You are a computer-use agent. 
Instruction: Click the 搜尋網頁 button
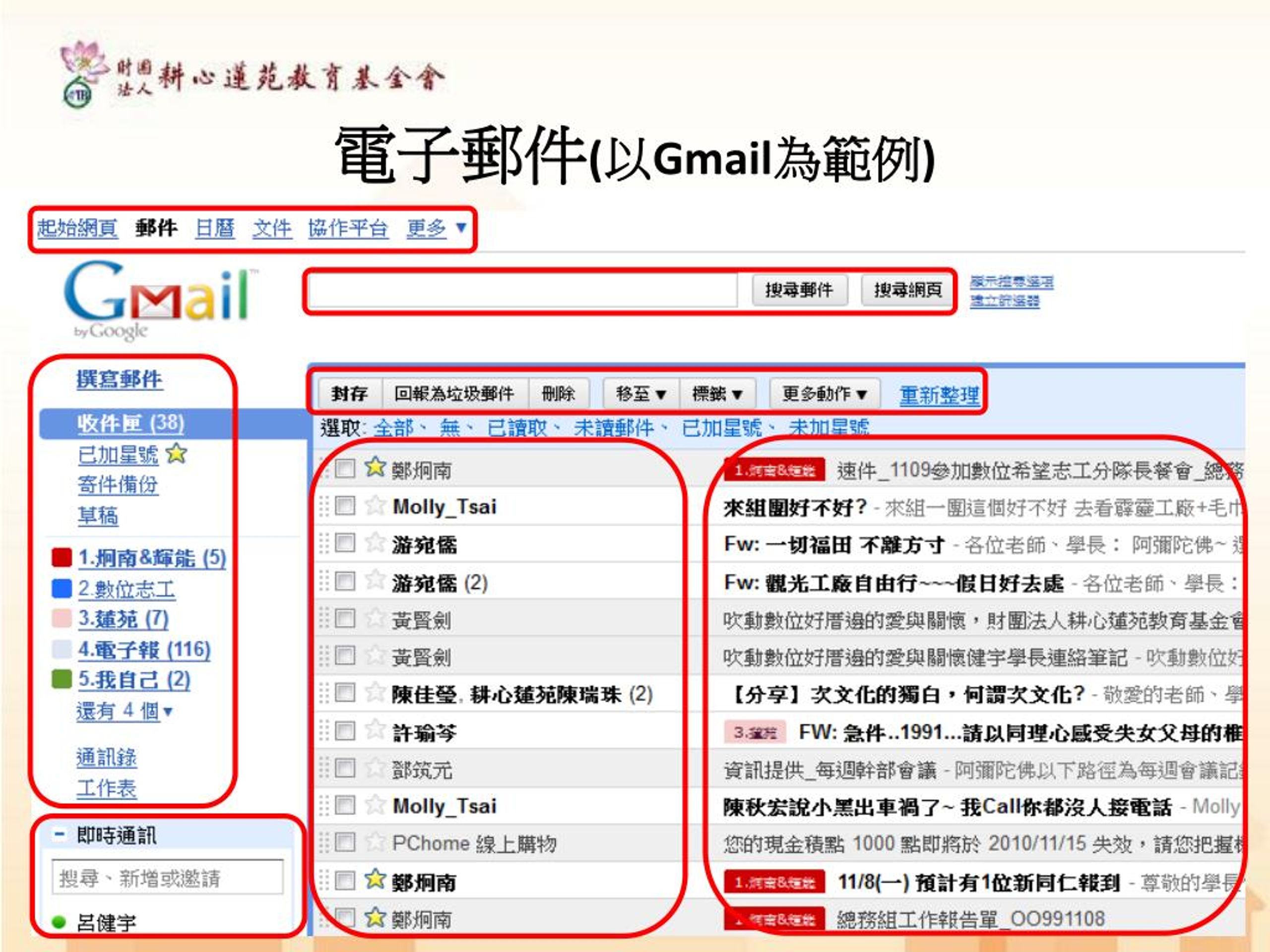pos(908,290)
